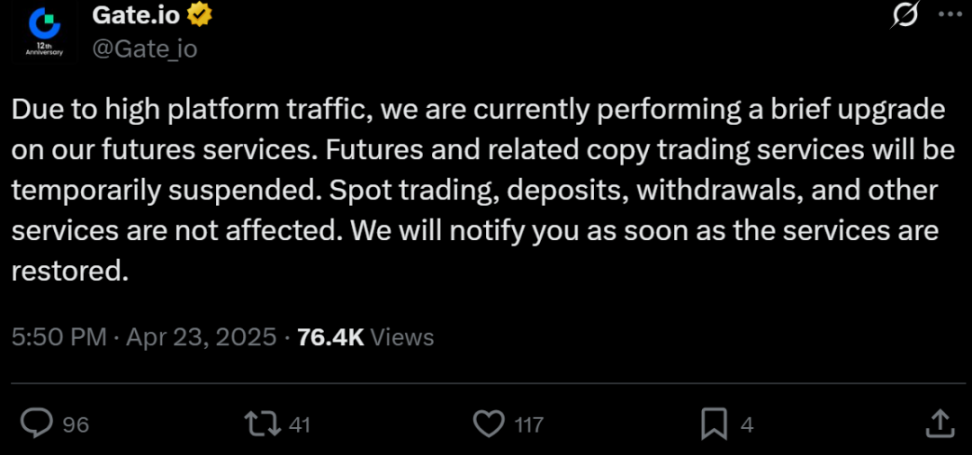Click the gold verified badge beside Gate.io
Viewport: 972px width, 455px height.
click(x=199, y=16)
